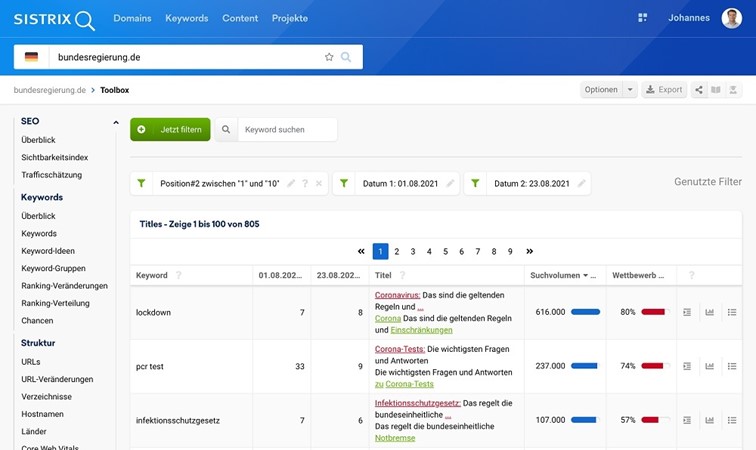Click the Johannes user name
The image size is (756, 450).
(688, 18)
